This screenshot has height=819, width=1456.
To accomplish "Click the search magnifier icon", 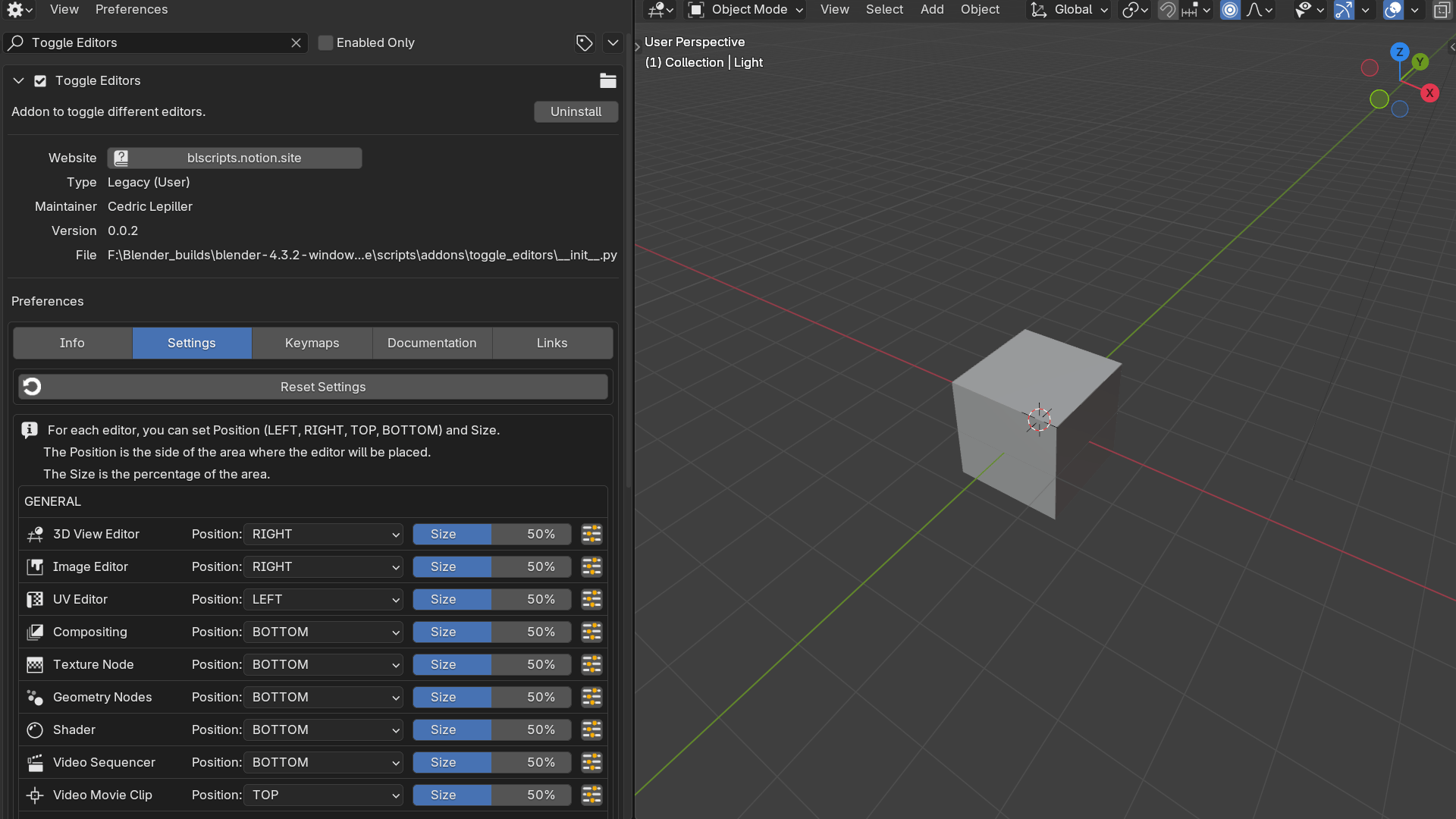I will 16,43.
